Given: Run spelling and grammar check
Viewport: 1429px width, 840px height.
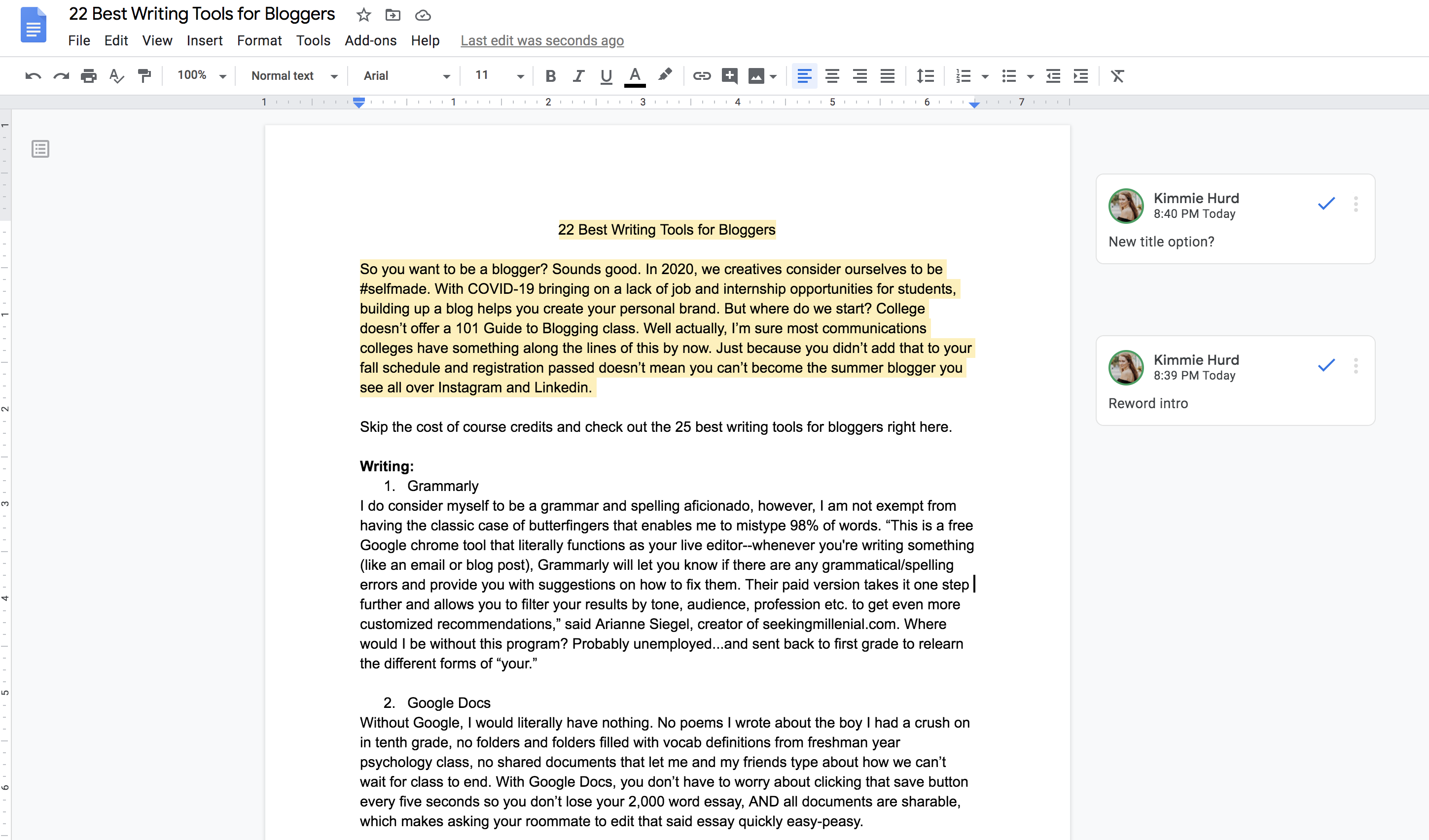Looking at the screenshot, I should [116, 75].
